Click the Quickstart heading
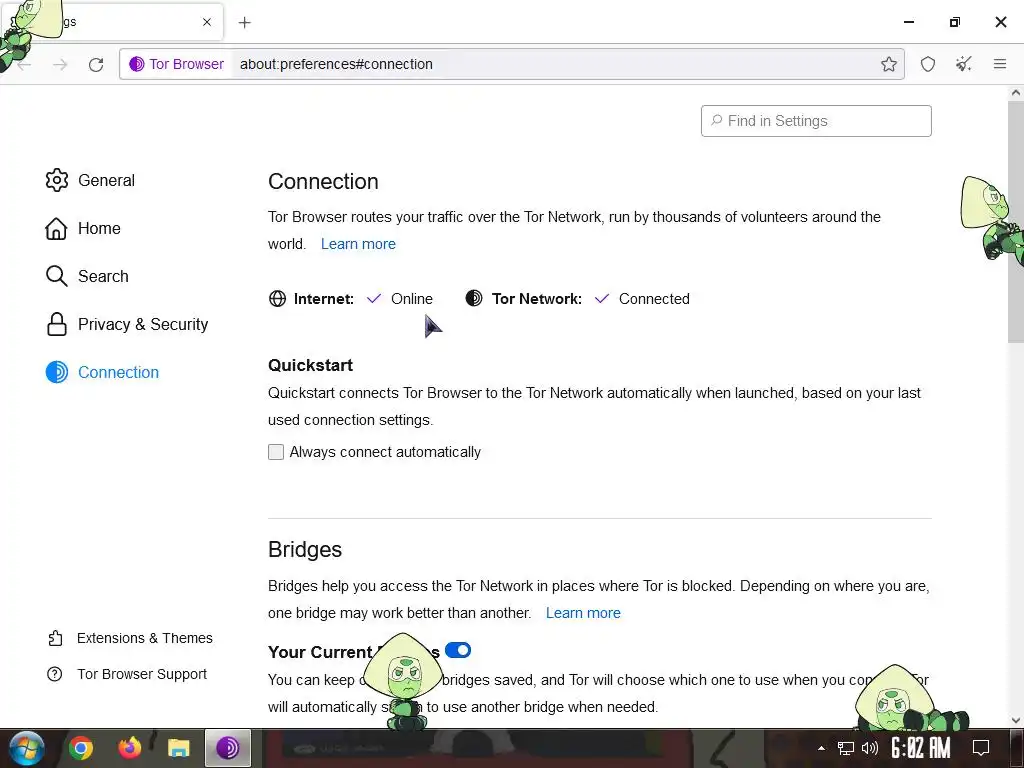Screen dimensions: 1024x768 (310, 365)
